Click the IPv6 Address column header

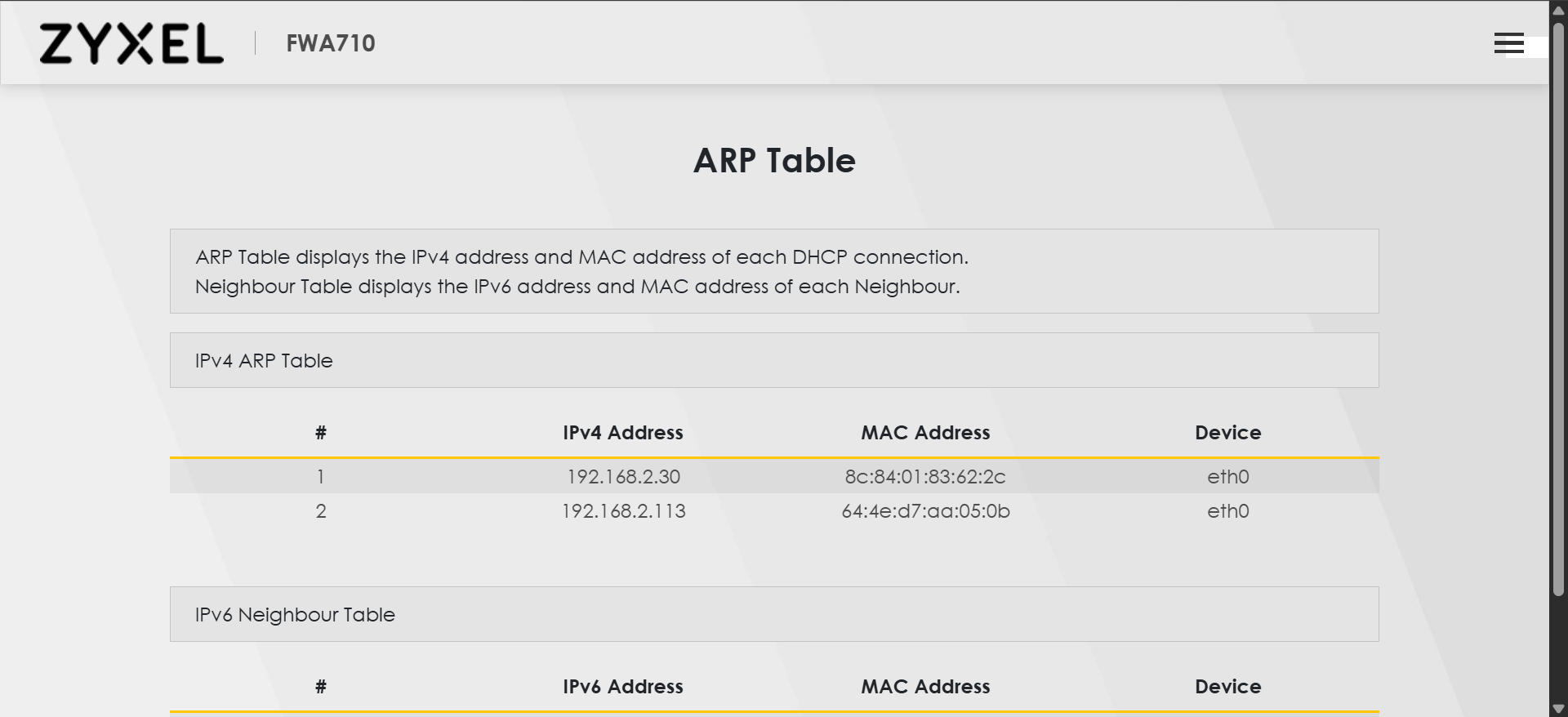tap(623, 687)
